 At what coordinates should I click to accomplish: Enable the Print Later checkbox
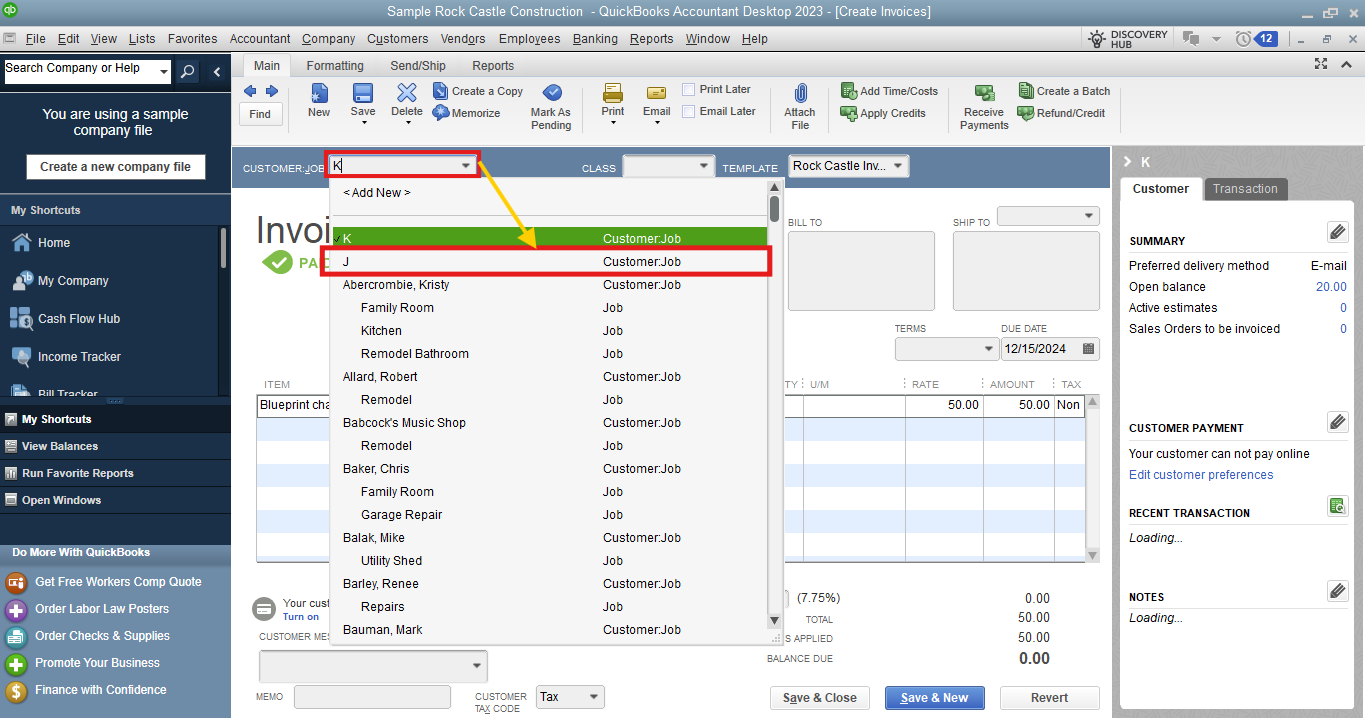(689, 89)
